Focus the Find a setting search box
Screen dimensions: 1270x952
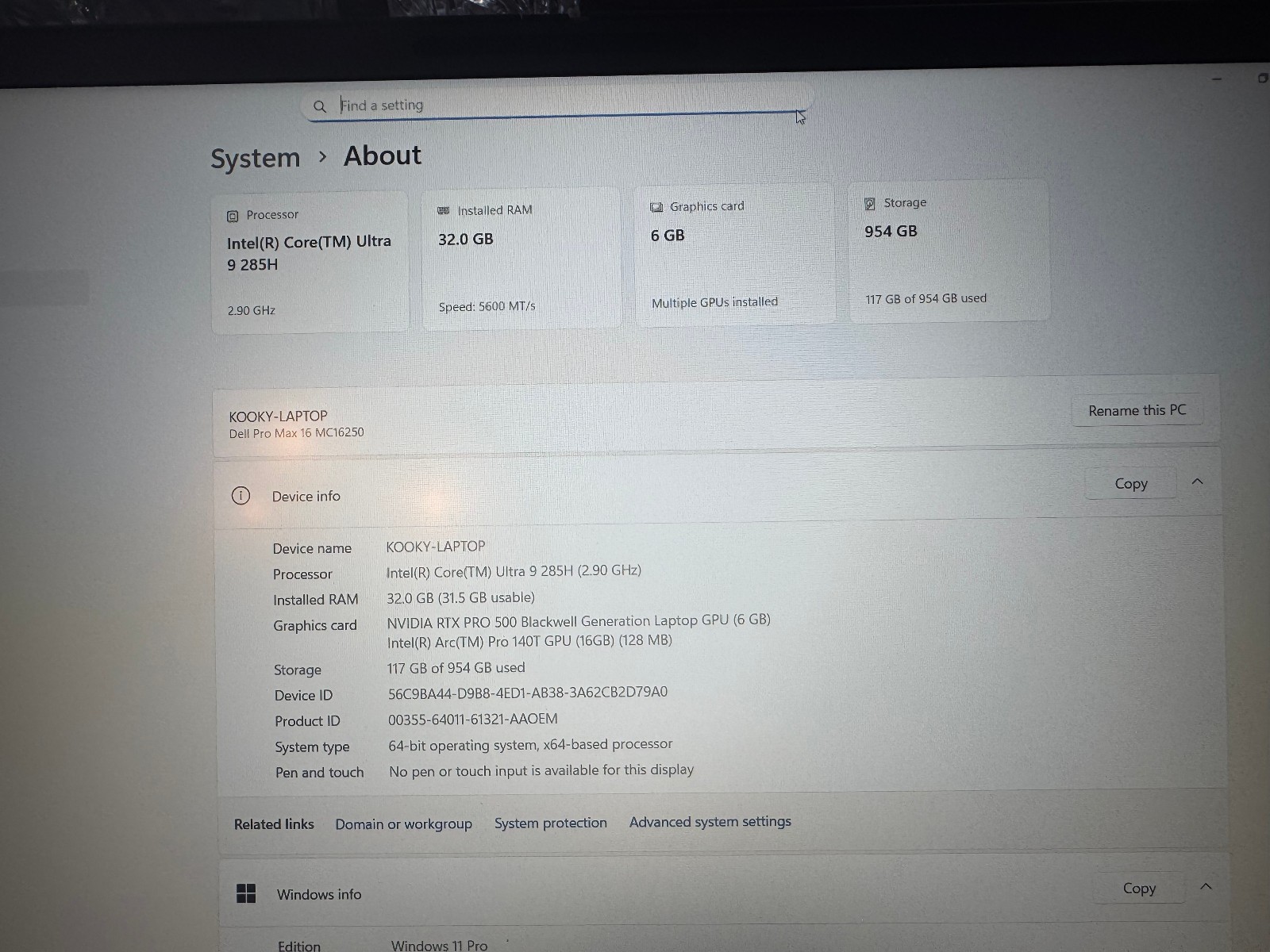(558, 105)
